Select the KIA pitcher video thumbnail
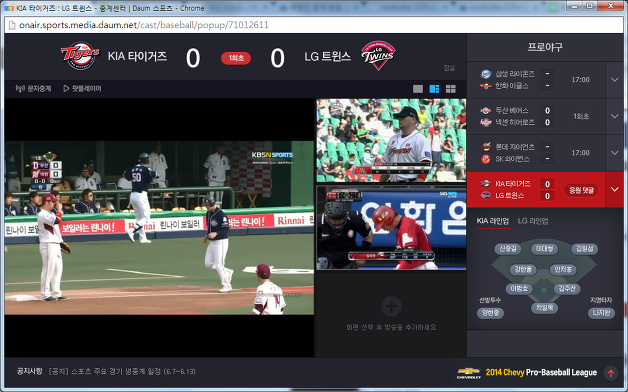Screen dimensions: 628x392 point(391,140)
